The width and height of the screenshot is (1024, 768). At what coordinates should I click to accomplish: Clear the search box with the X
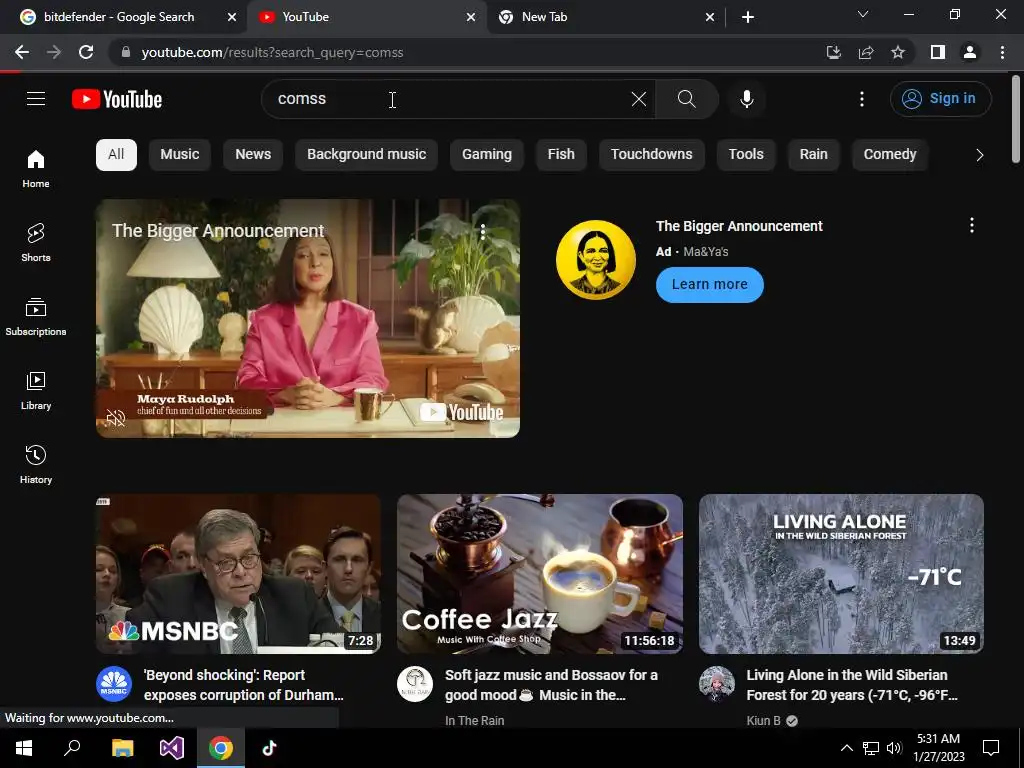click(x=639, y=99)
